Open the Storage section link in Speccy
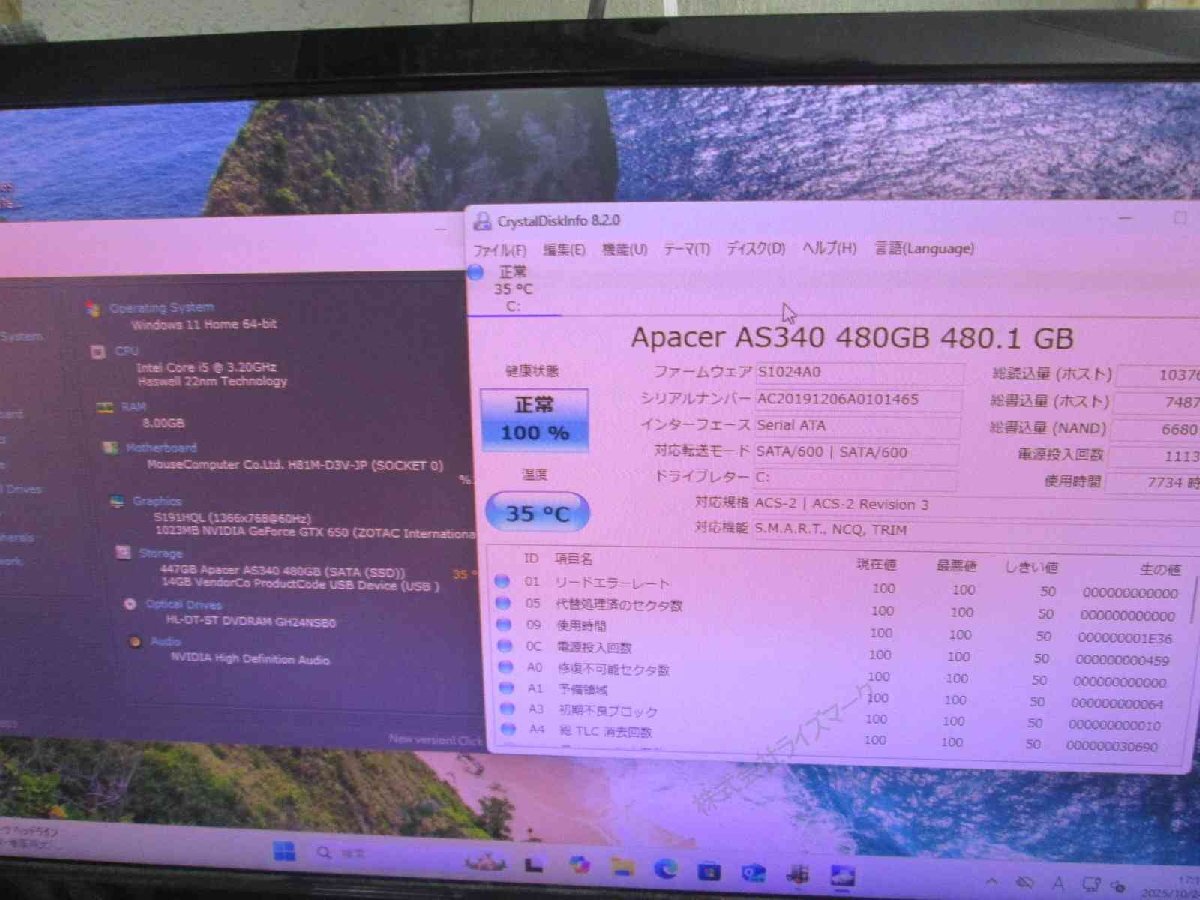Image resolution: width=1200 pixels, height=900 pixels. tap(161, 553)
